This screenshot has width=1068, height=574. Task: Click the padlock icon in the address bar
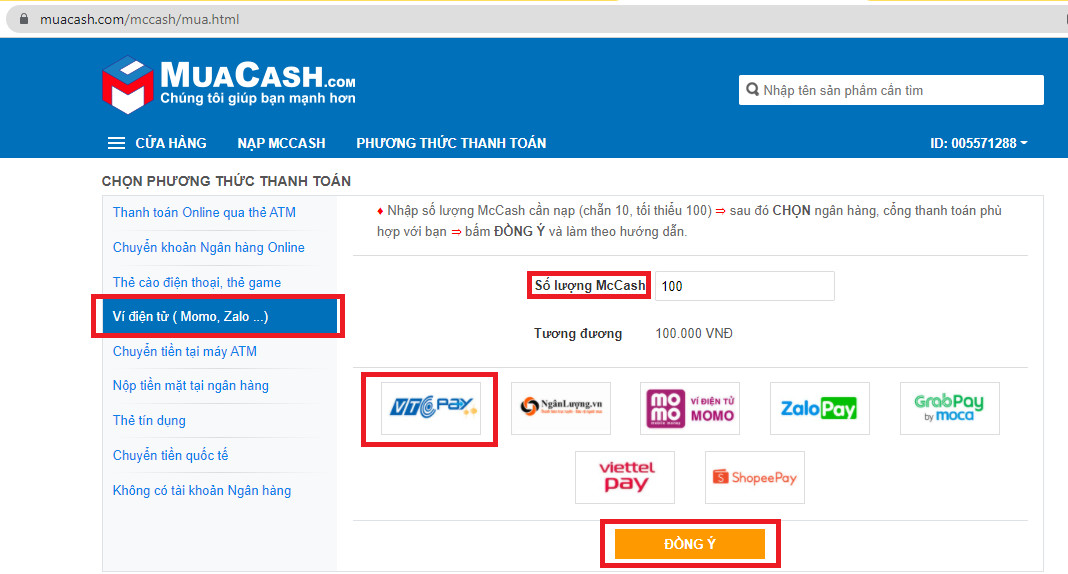point(24,19)
